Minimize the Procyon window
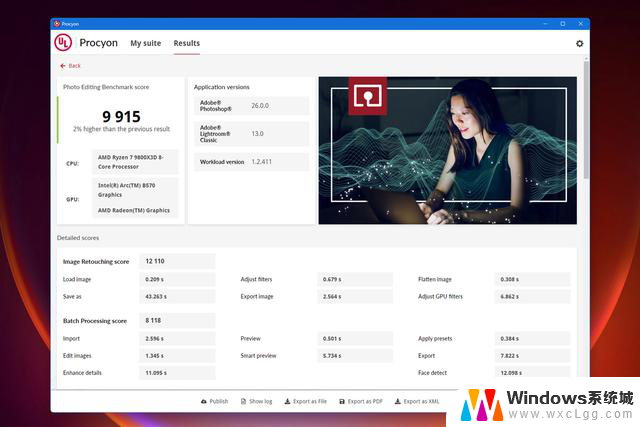 [545, 24]
